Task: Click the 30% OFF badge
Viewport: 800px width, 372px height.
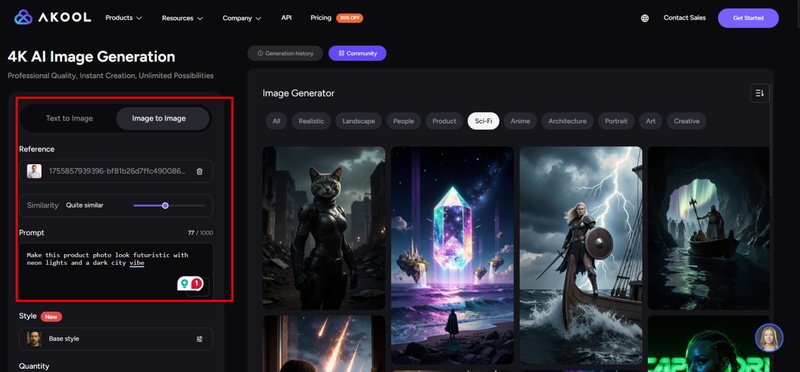Action: coord(349,18)
